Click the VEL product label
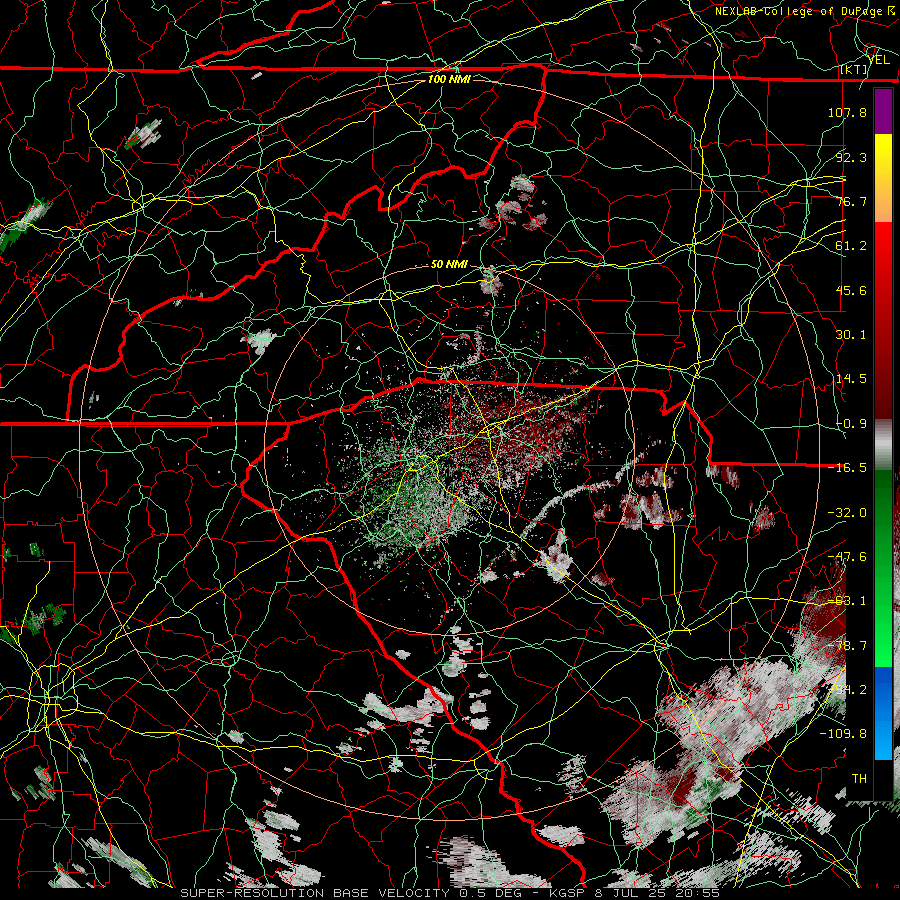900x900 pixels. (879, 60)
